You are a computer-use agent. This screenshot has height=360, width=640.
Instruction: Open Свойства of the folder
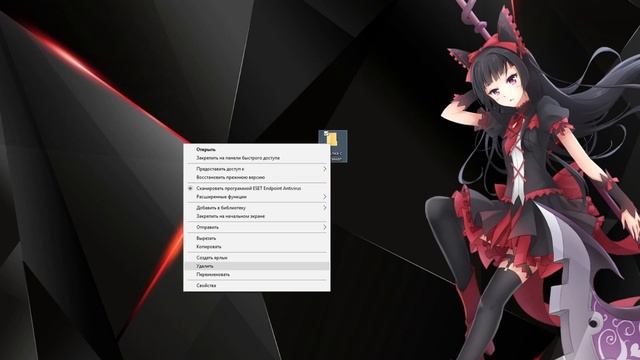click(257, 286)
